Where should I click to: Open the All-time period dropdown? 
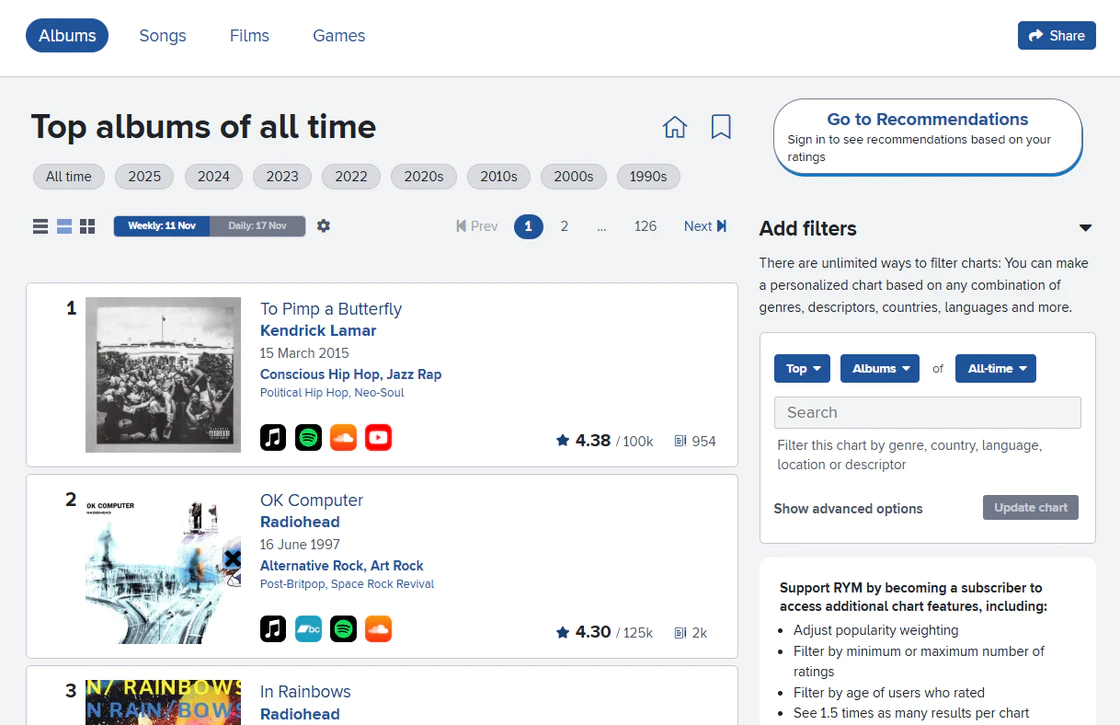995,368
